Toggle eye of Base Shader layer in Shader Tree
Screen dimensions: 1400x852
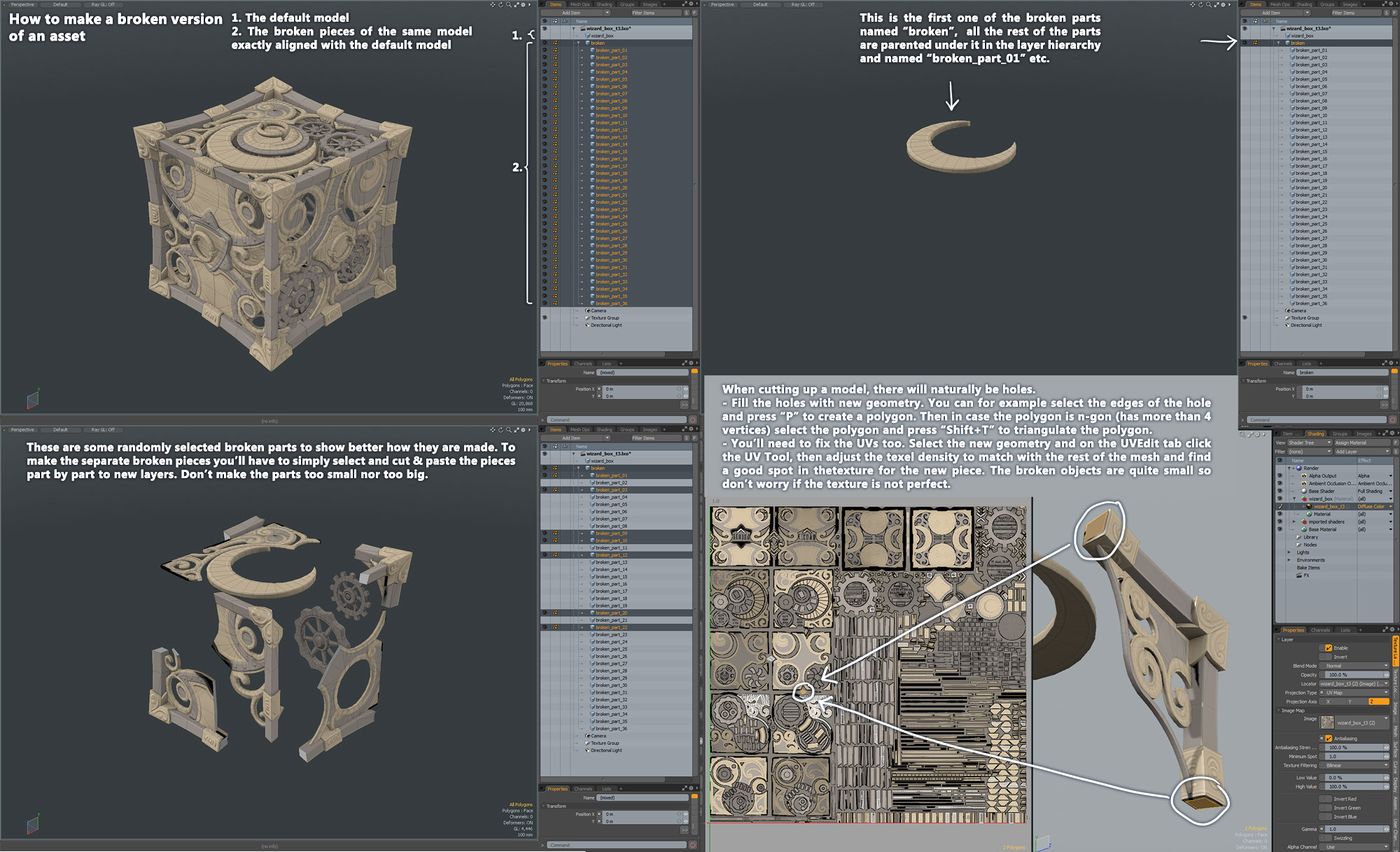(1279, 491)
